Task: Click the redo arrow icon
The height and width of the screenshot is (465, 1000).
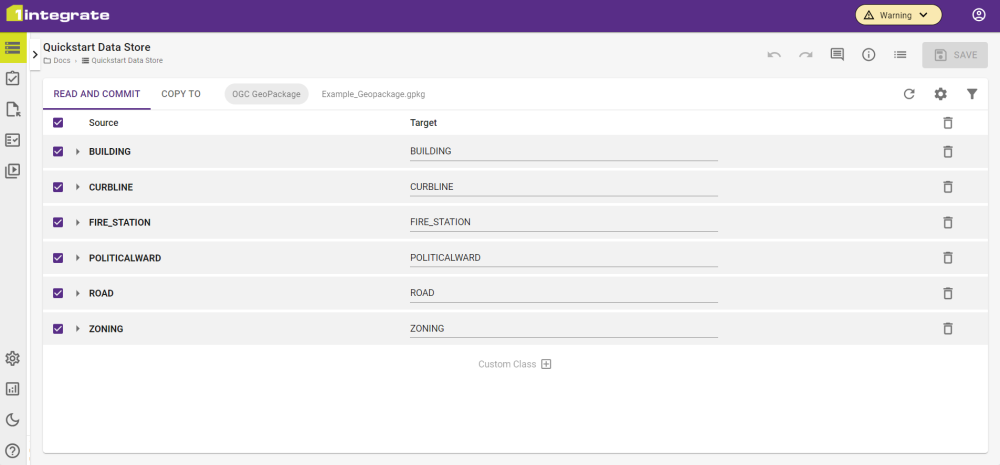Action: (x=805, y=55)
